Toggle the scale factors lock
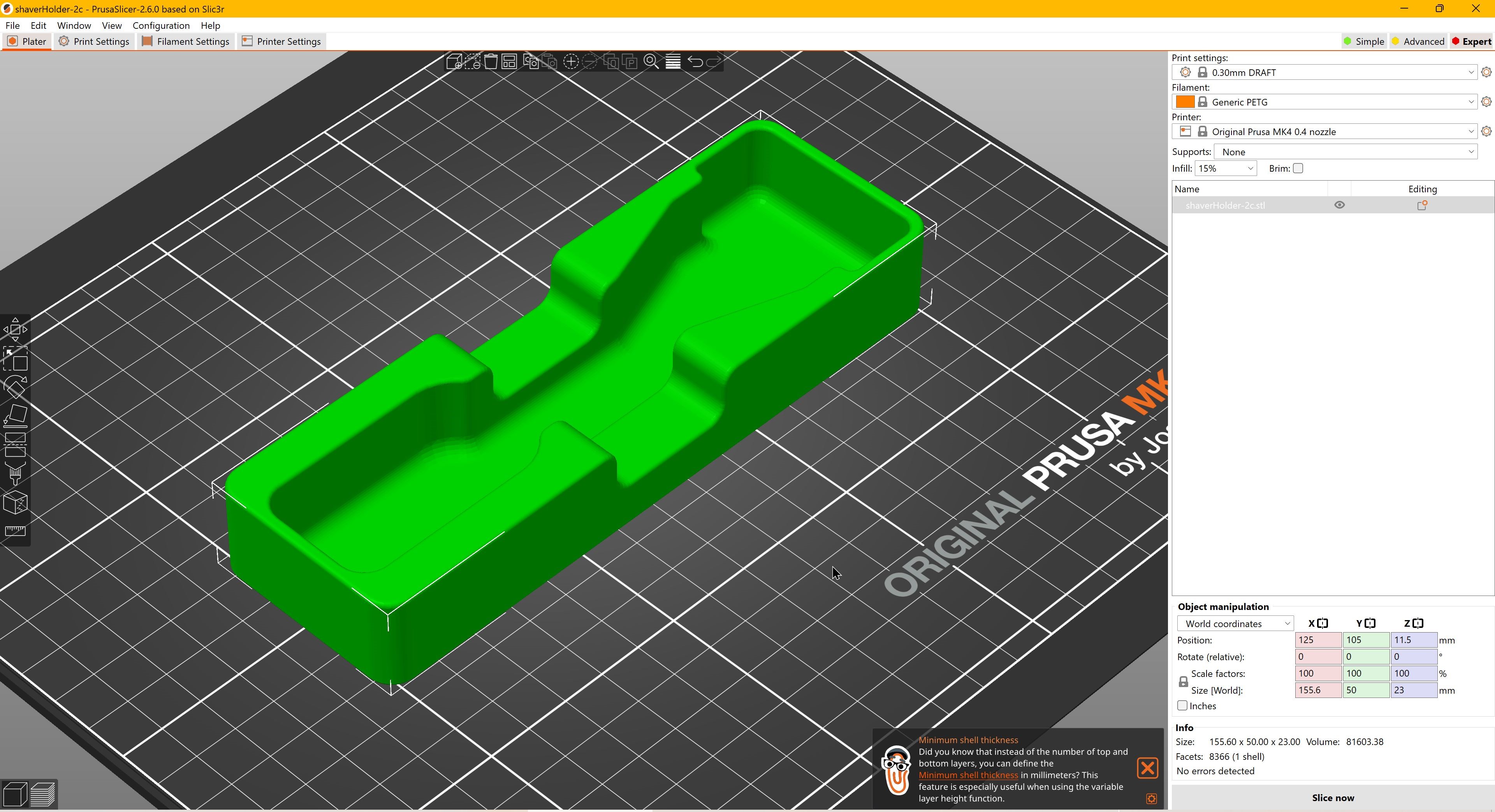 [1184, 682]
